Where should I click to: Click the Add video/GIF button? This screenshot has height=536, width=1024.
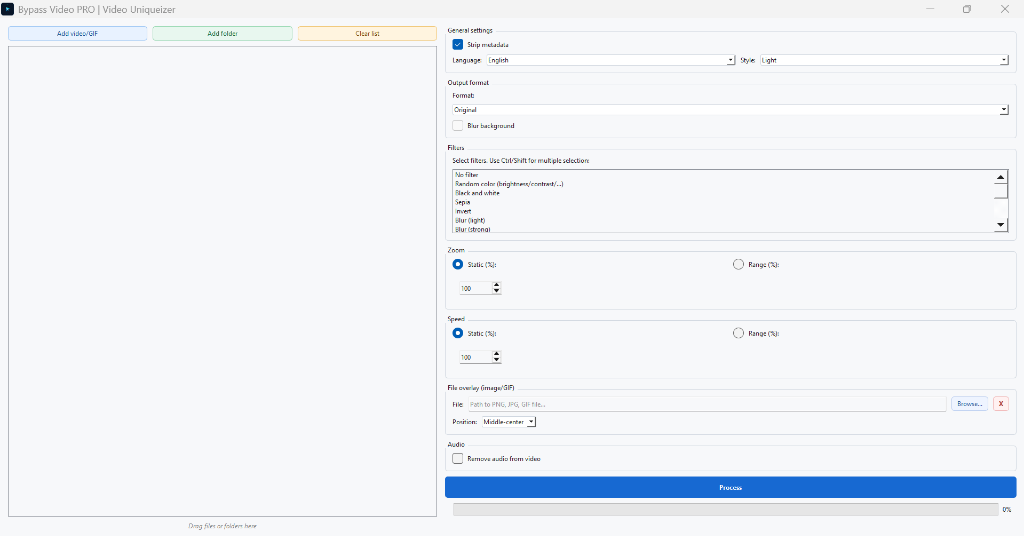(78, 33)
